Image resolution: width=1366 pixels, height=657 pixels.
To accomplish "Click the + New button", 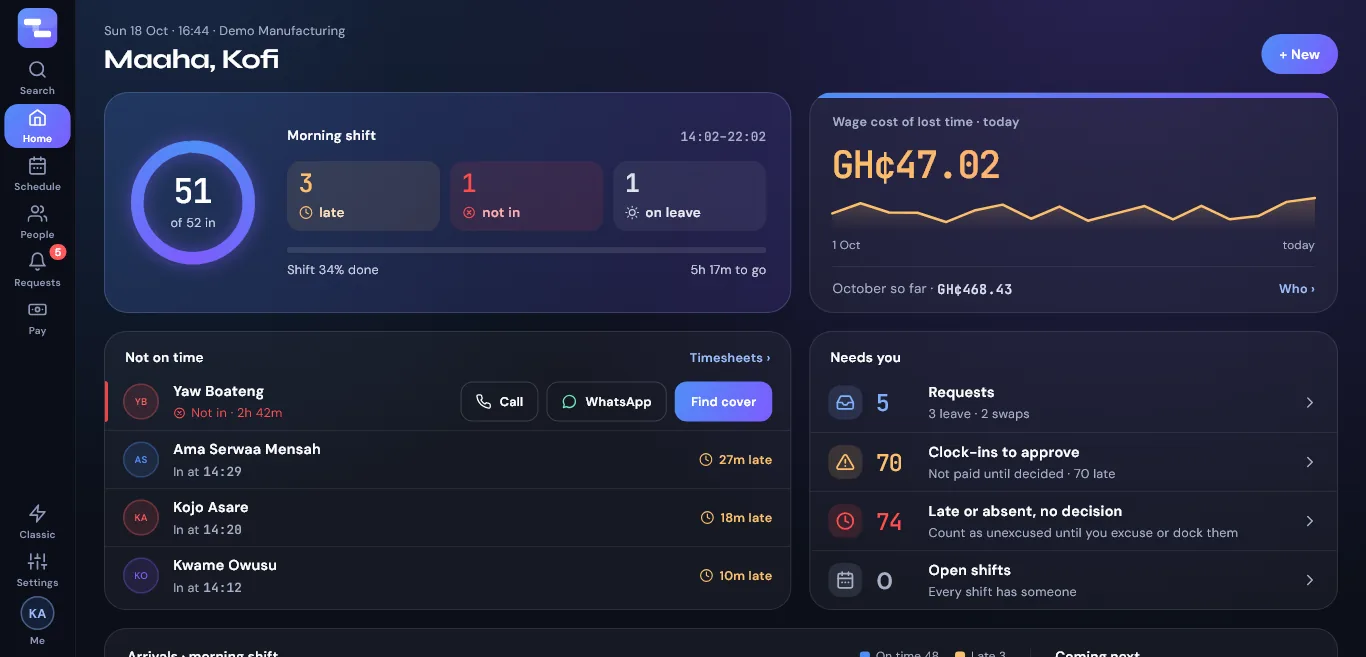I will (x=1299, y=54).
